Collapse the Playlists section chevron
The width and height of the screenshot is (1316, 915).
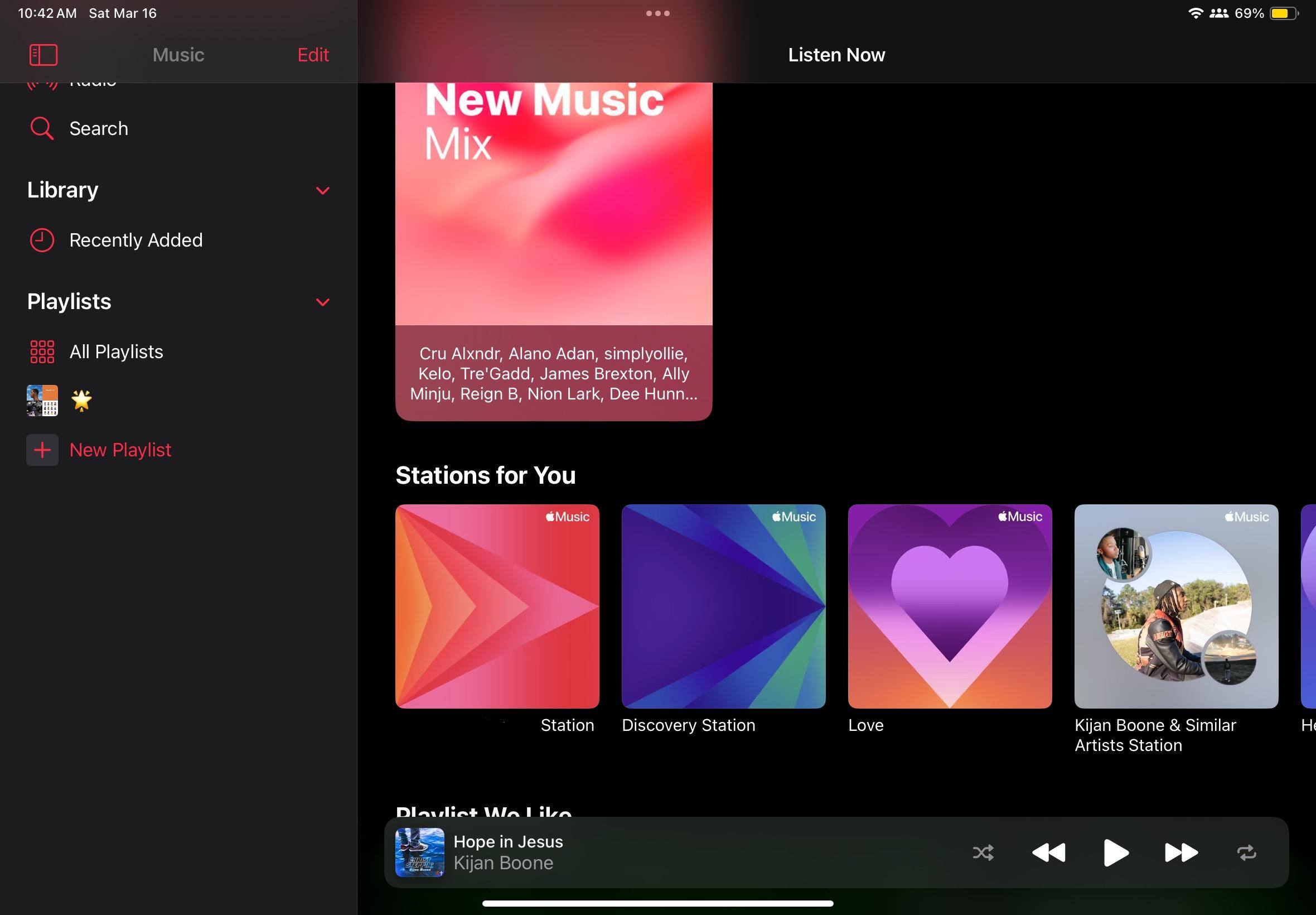click(x=322, y=302)
